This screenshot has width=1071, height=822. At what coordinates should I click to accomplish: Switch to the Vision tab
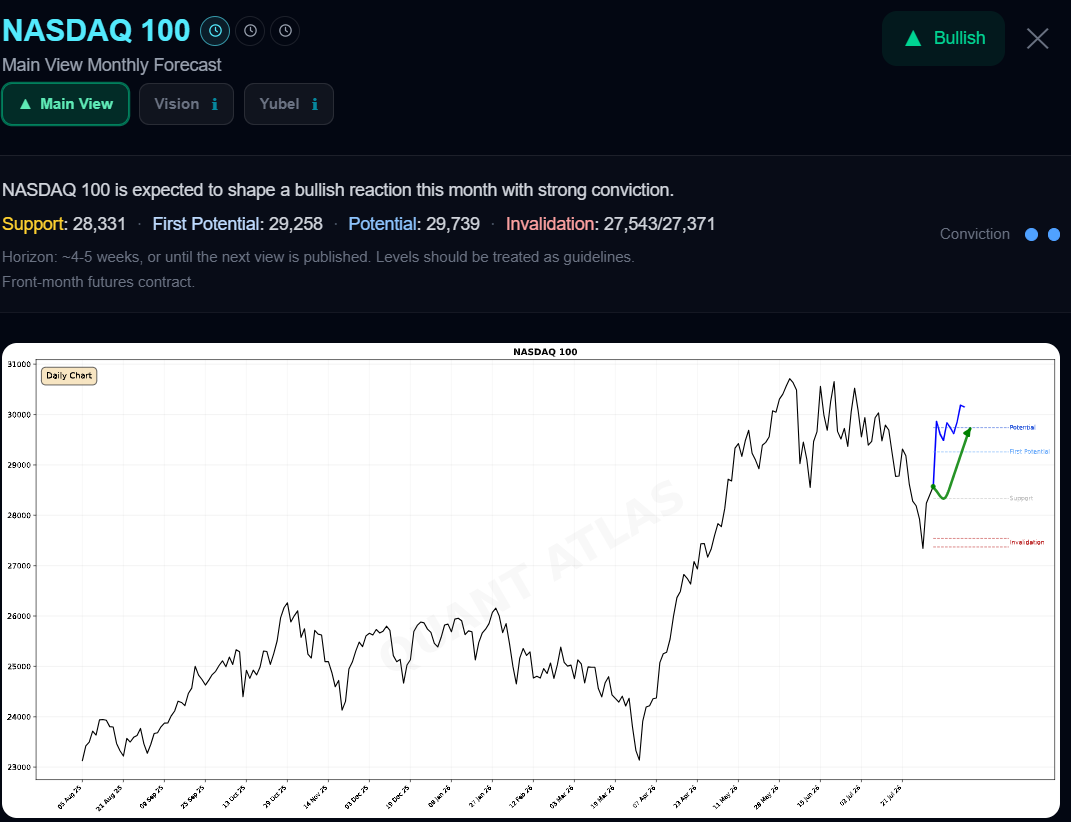[x=186, y=104]
